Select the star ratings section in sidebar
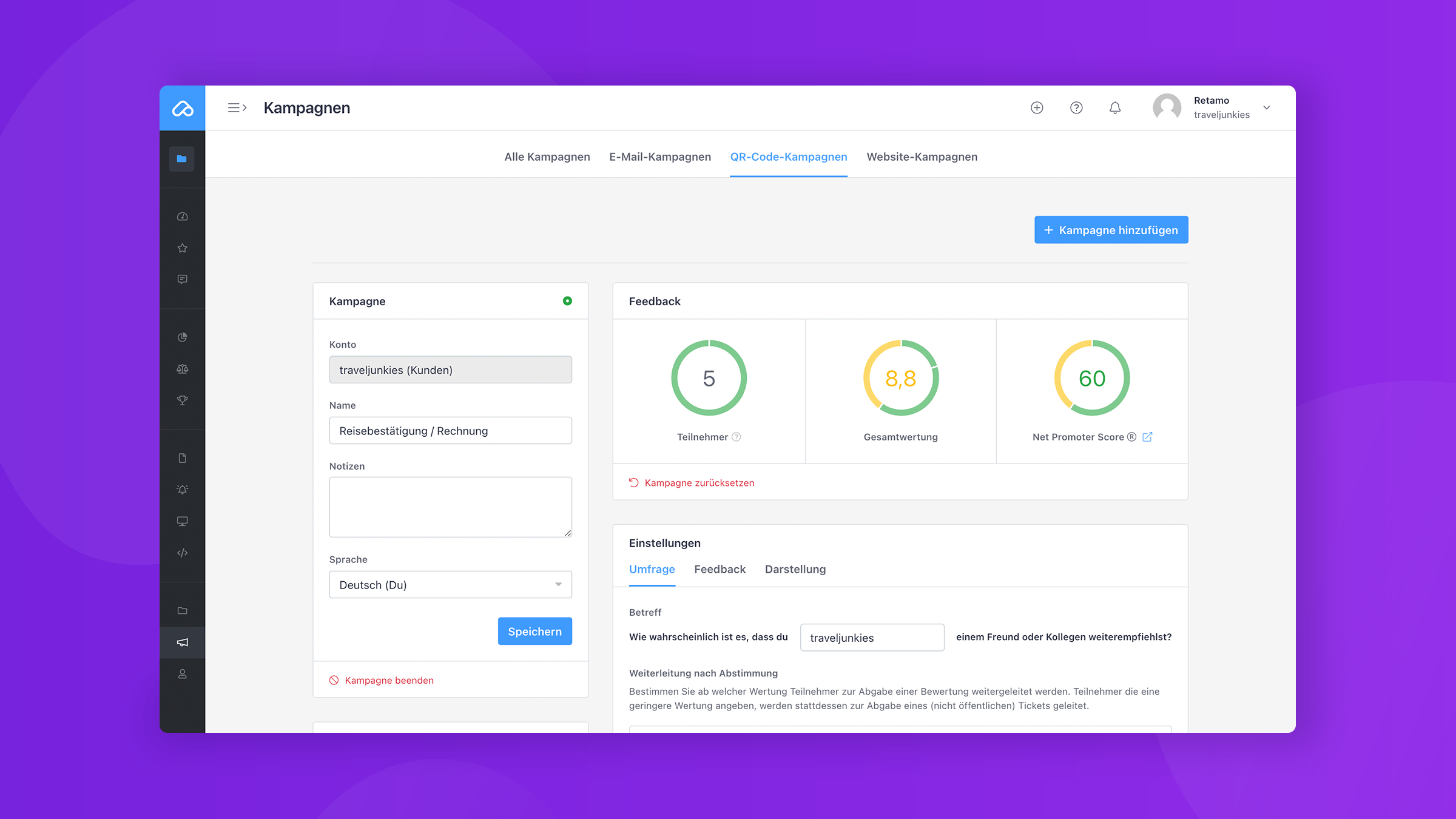This screenshot has width=1456, height=819. coord(182,248)
